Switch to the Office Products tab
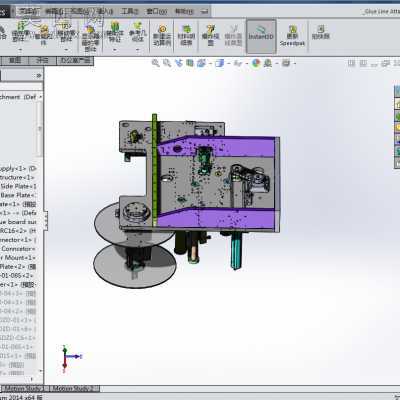The height and width of the screenshot is (400, 400). coord(75,60)
